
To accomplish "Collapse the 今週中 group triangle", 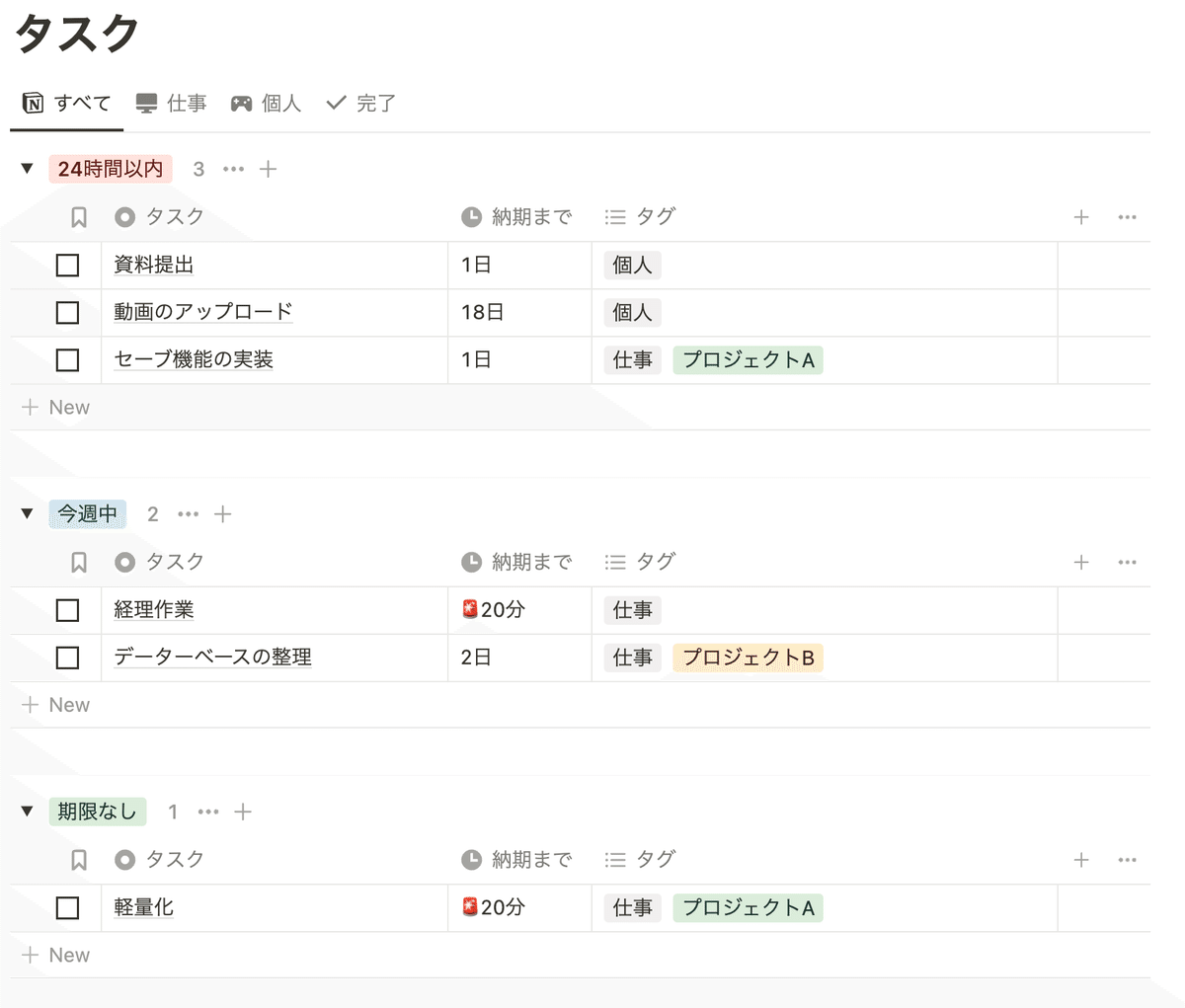I will pyautogui.click(x=27, y=513).
